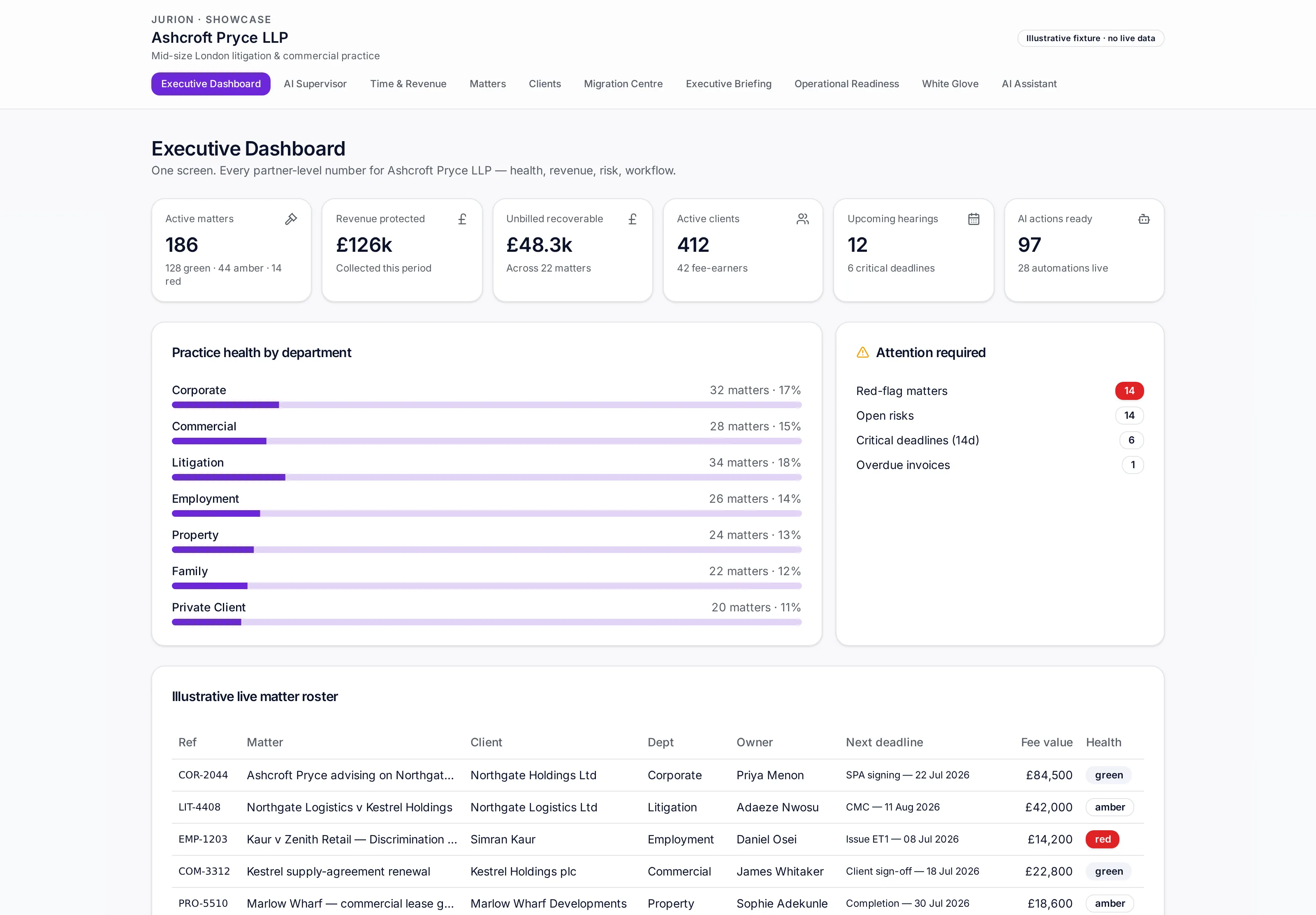Image resolution: width=1316 pixels, height=915 pixels.
Task: Click the amber health badge for PRO-5510
Action: 1110,903
